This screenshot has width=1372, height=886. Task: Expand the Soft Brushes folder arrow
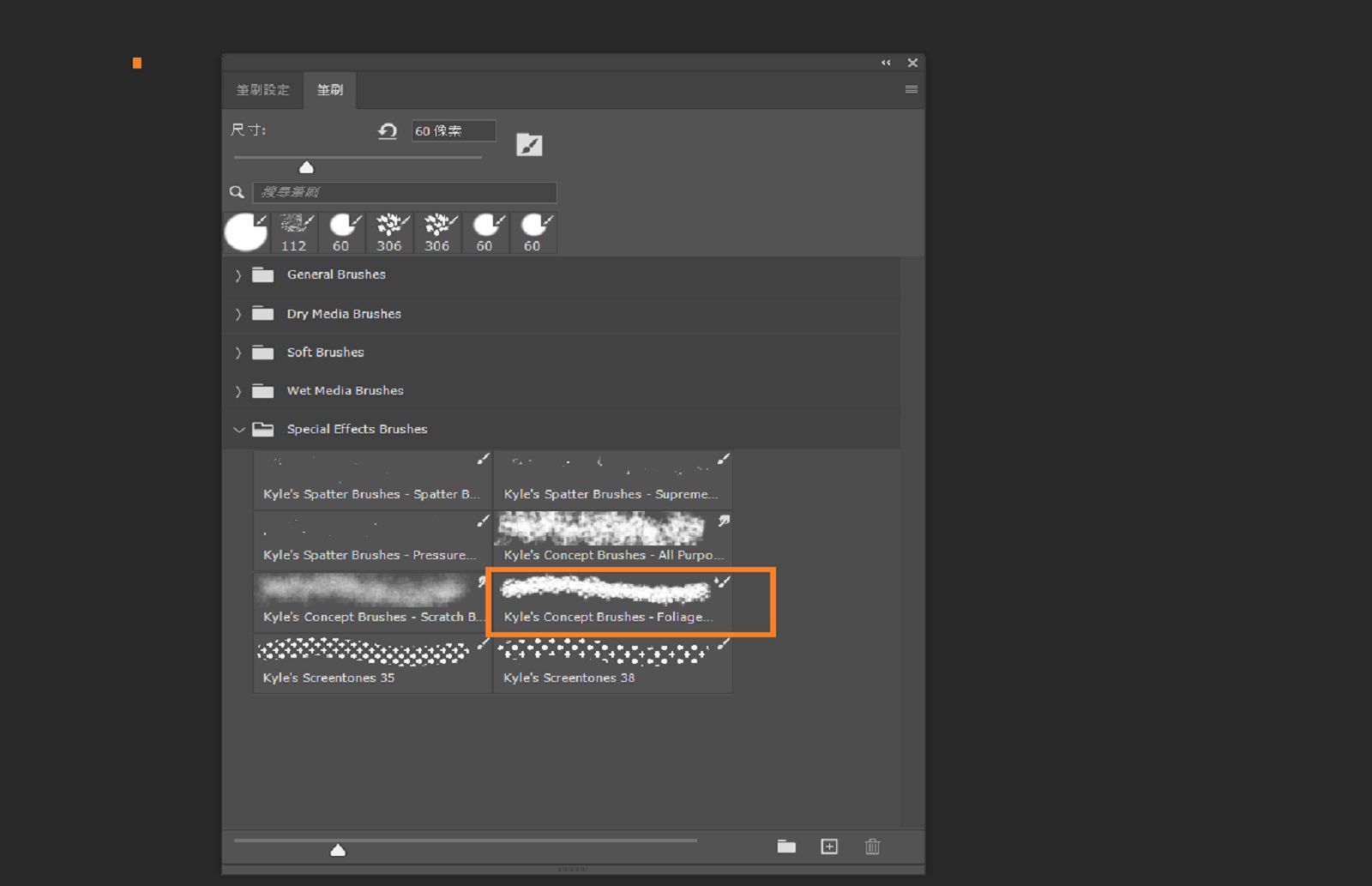[x=238, y=353]
